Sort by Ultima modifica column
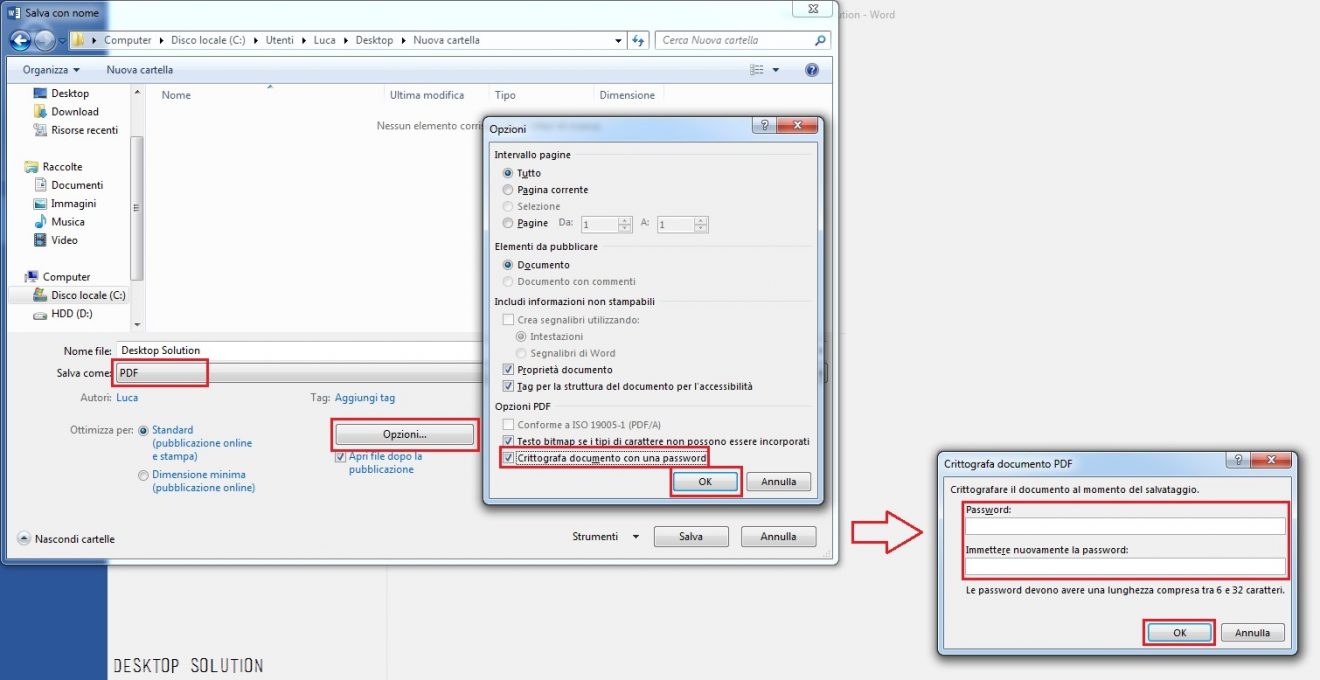Image resolution: width=1320 pixels, height=680 pixels. click(427, 95)
